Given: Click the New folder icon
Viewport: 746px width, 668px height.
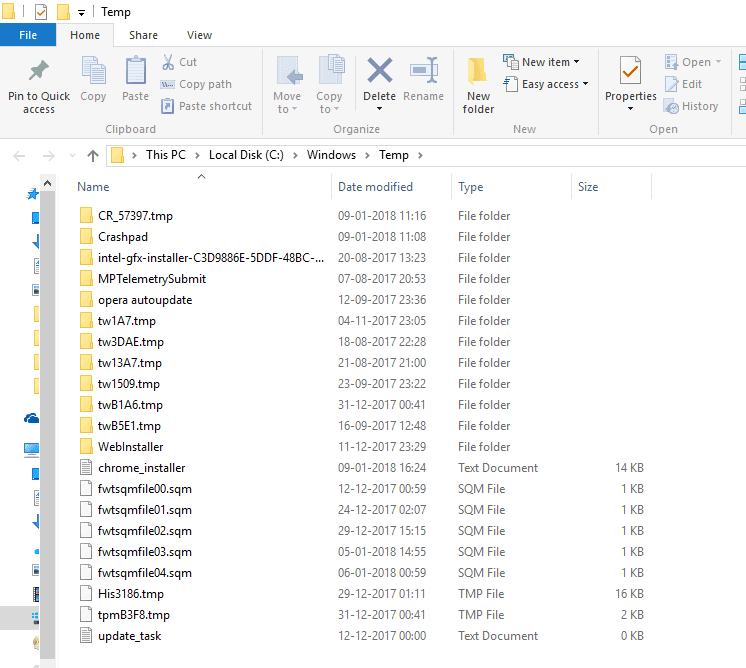Looking at the screenshot, I should click(x=477, y=71).
